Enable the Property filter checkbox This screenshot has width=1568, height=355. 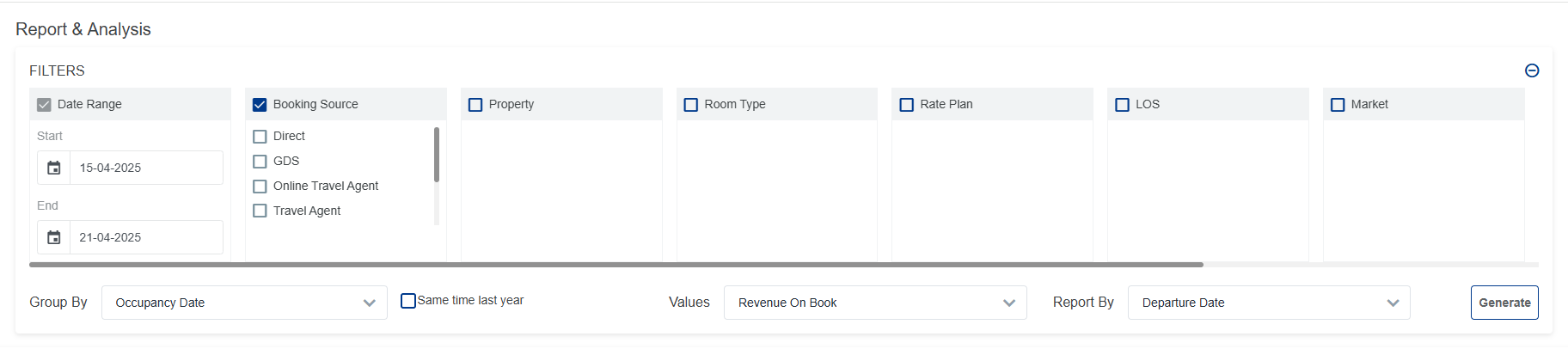pos(475,105)
